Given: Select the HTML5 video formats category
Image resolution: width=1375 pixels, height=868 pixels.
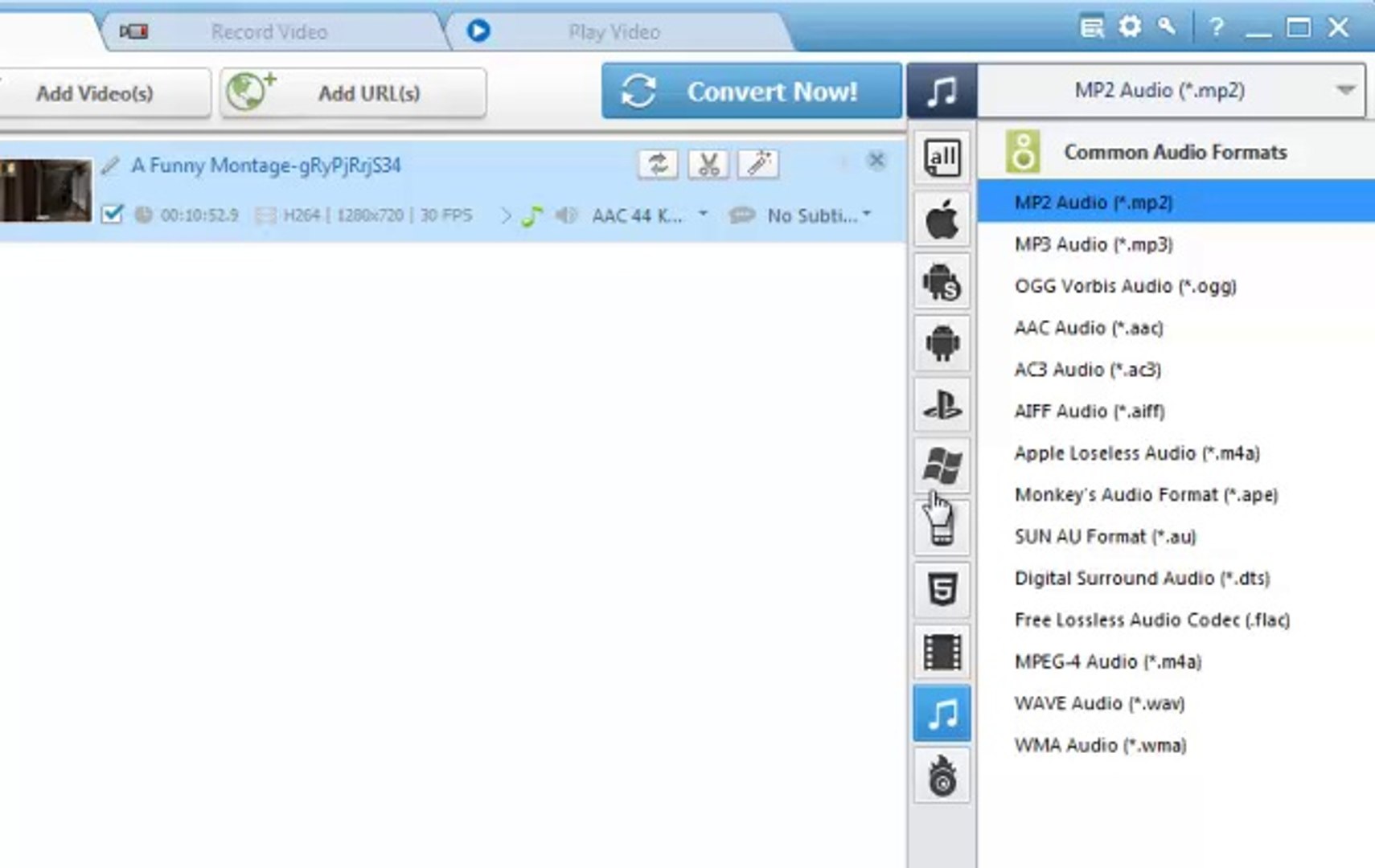Looking at the screenshot, I should 942,590.
